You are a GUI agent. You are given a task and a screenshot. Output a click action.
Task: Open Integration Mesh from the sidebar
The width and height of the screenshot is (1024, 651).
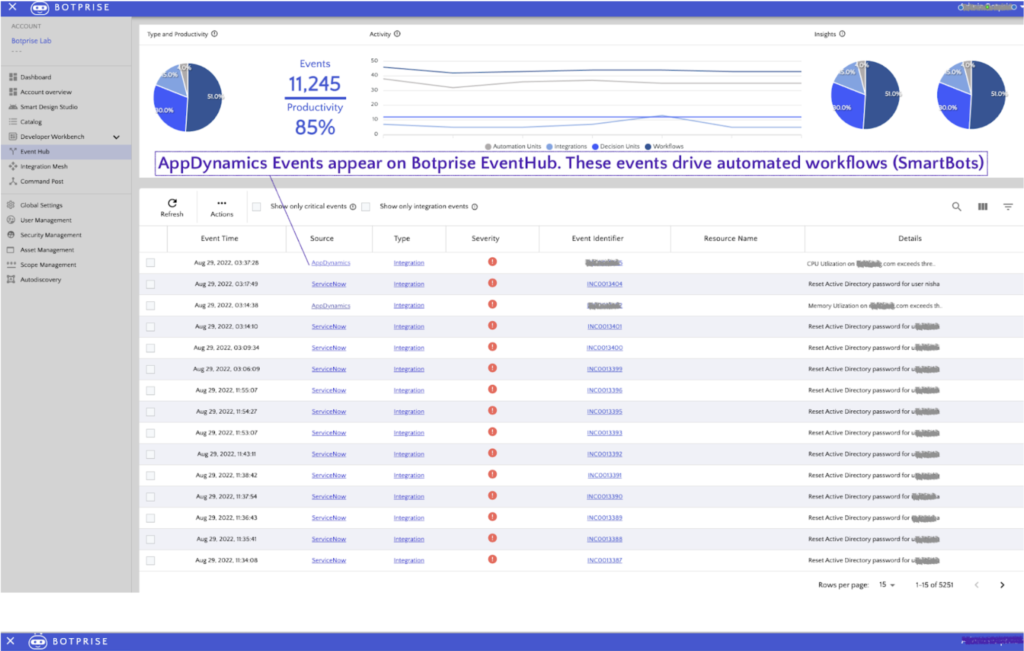coord(44,167)
